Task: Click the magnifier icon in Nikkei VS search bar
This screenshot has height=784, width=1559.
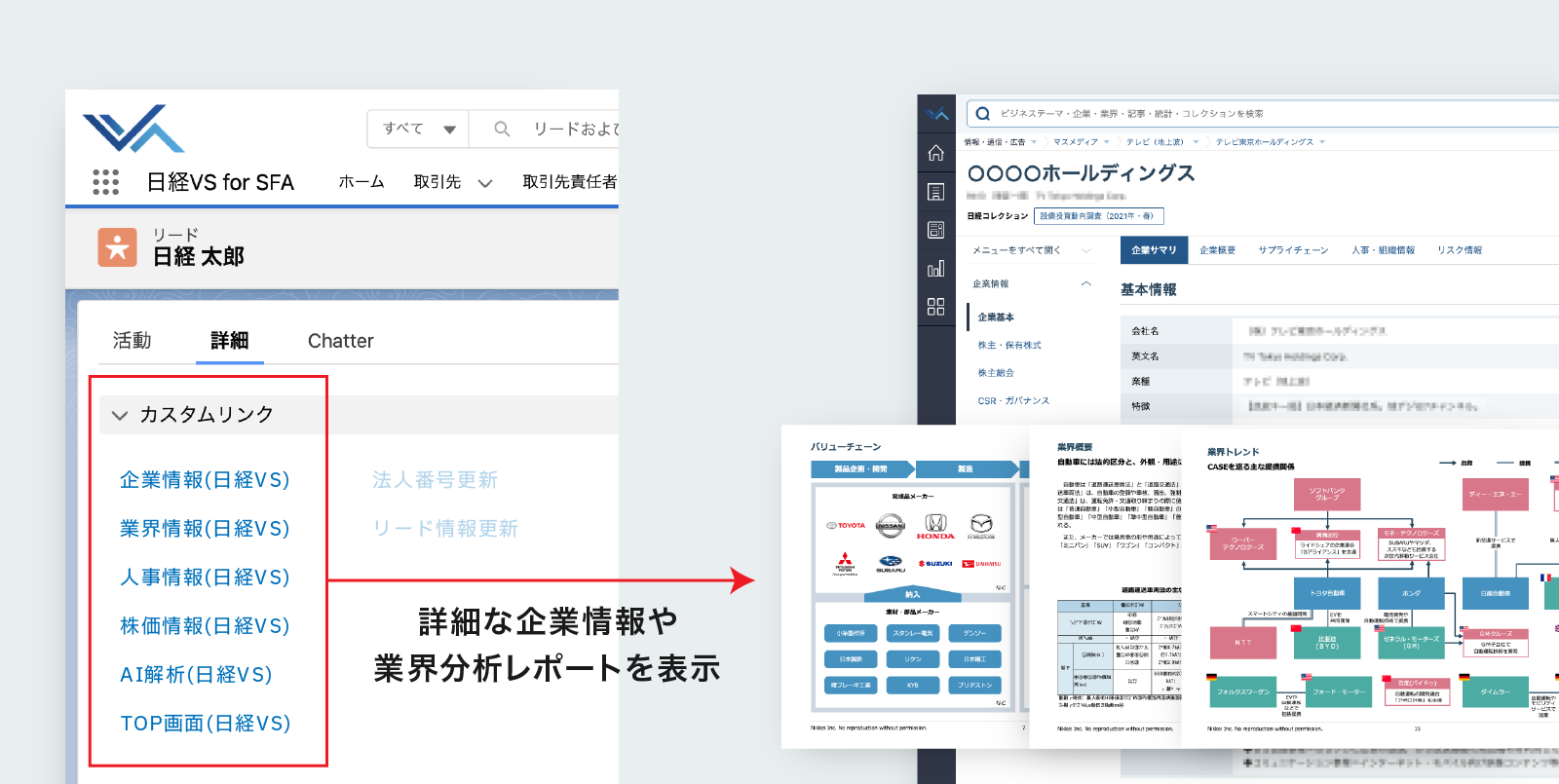Action: [982, 114]
